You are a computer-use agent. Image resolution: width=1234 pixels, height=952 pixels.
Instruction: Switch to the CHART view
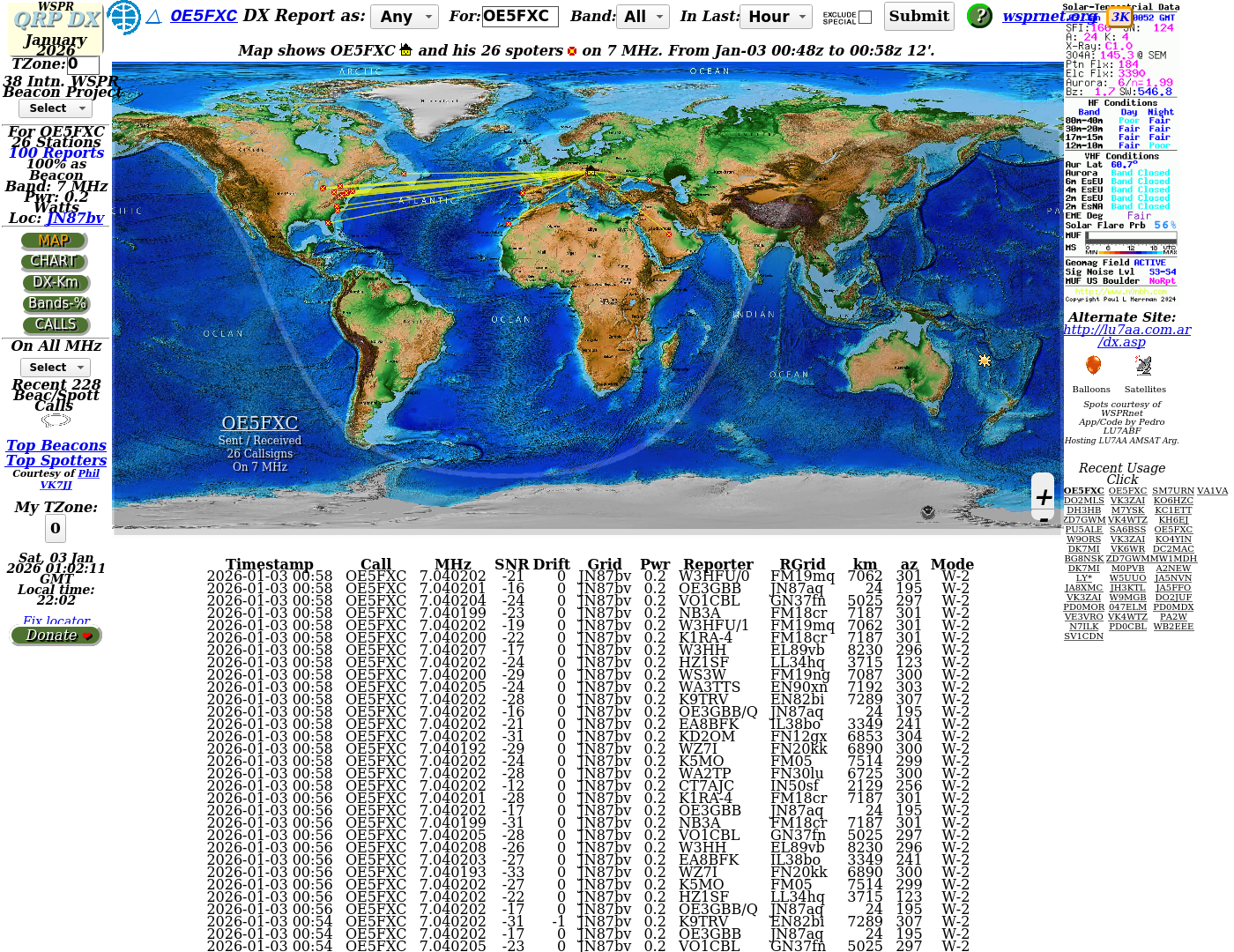(54, 262)
